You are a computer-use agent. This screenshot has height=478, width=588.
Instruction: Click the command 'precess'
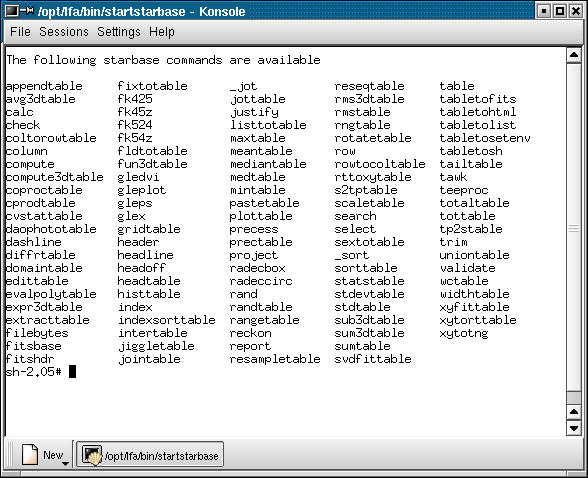tap(254, 229)
